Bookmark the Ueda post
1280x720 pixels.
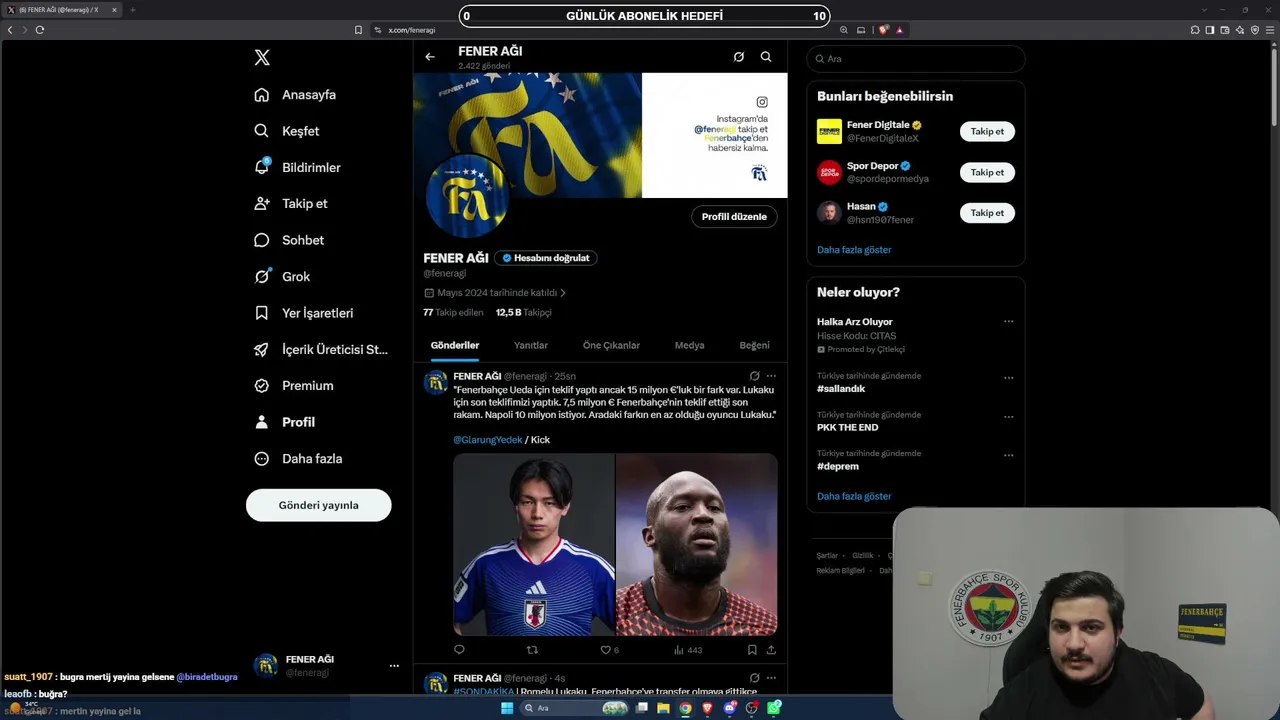pyautogui.click(x=752, y=650)
